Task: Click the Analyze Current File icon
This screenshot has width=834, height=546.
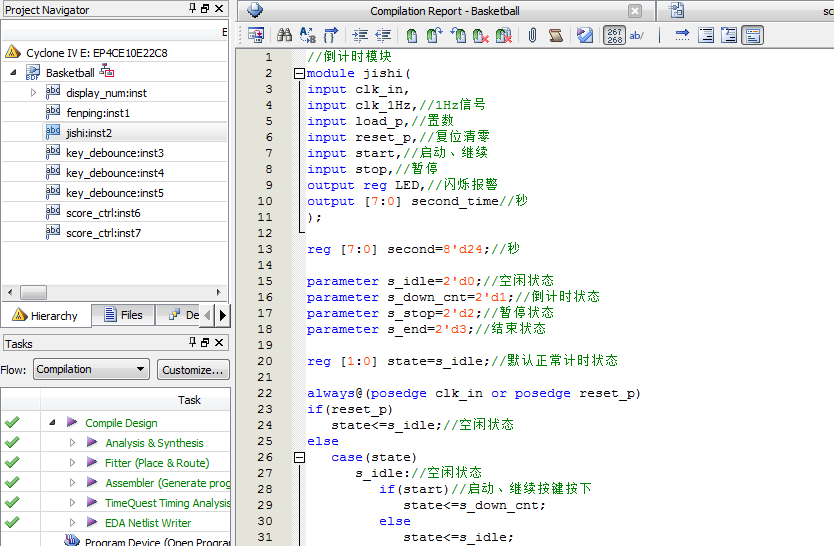Action: [x=585, y=36]
